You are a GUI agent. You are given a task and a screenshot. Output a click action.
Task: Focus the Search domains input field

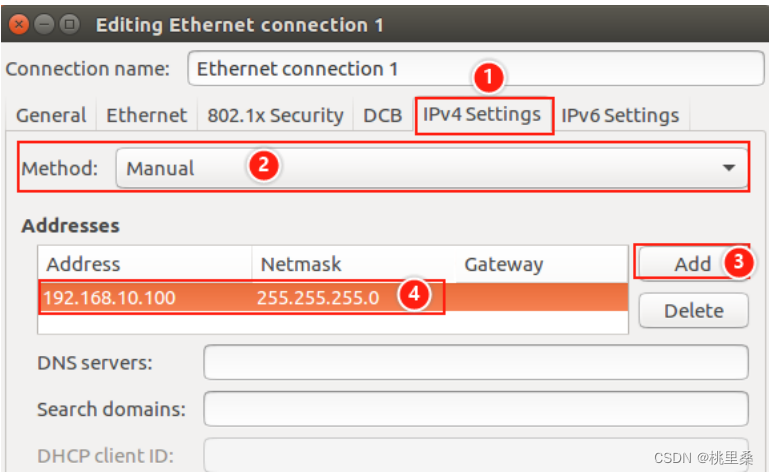[x=476, y=409]
